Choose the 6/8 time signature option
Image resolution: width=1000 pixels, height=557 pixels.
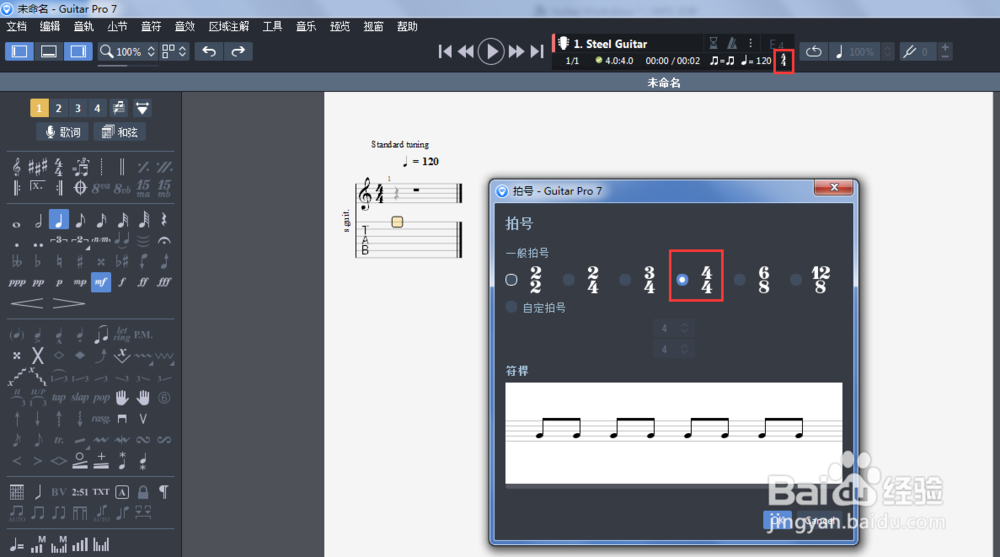tap(739, 279)
